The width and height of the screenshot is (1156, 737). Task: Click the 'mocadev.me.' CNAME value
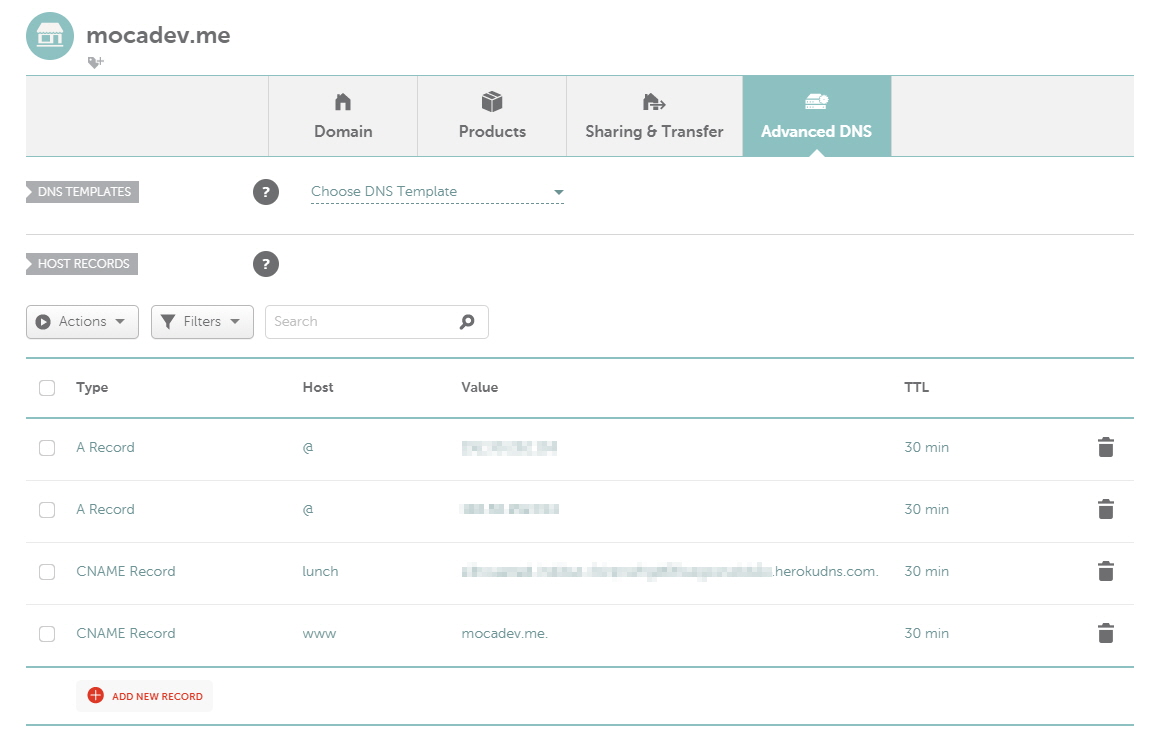click(505, 633)
